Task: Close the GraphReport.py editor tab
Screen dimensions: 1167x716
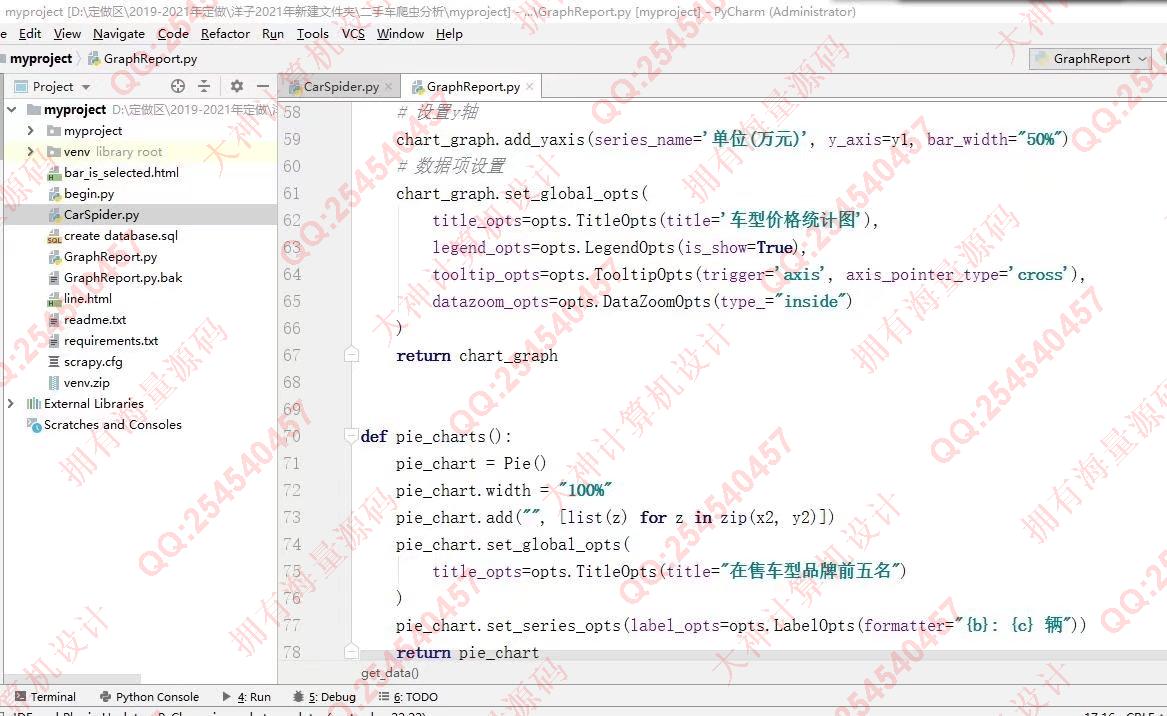Action: (x=529, y=86)
